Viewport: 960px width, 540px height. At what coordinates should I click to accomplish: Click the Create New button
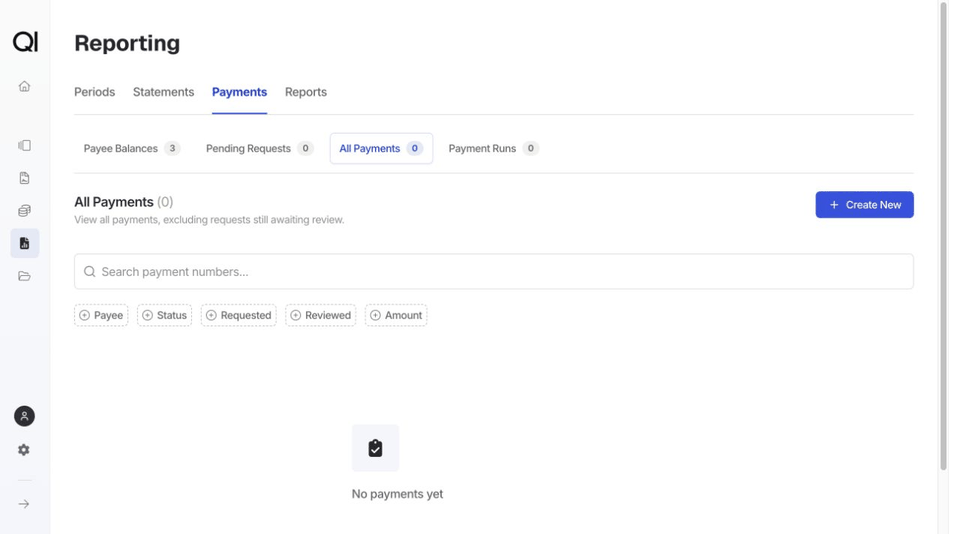point(864,205)
